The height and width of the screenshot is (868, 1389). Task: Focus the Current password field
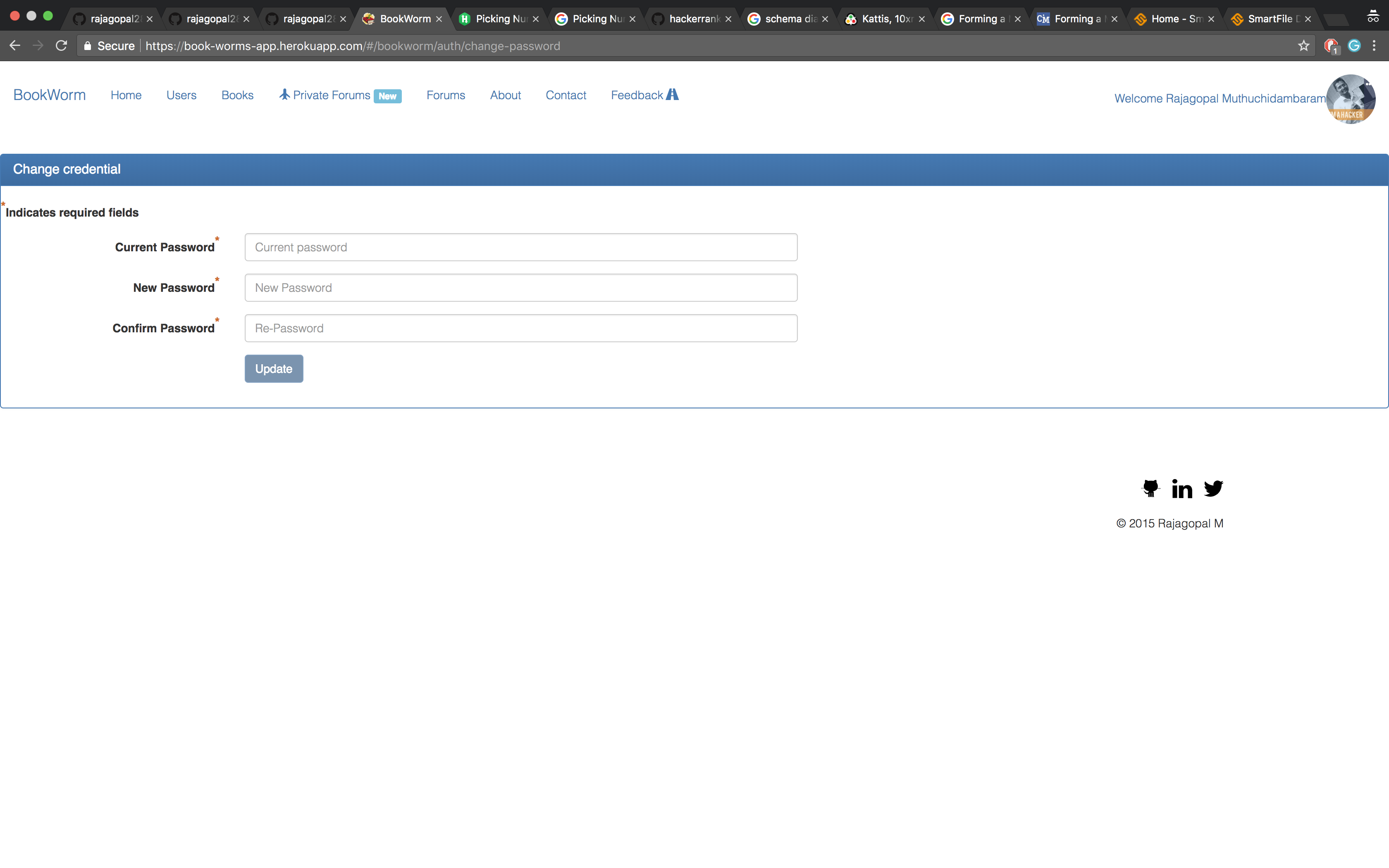520,248
